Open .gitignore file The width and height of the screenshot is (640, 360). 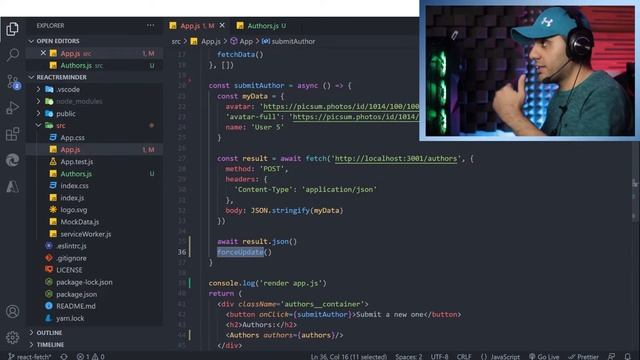click(x=71, y=258)
